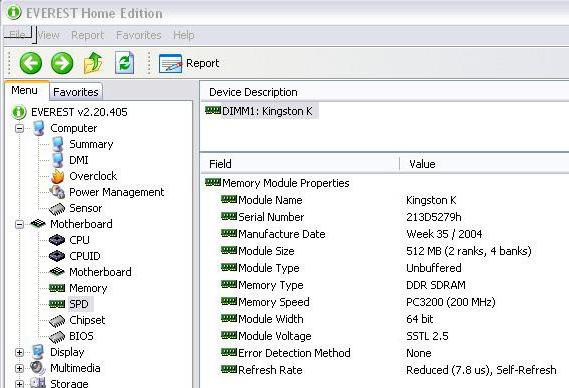Select the Display category

tap(67, 352)
